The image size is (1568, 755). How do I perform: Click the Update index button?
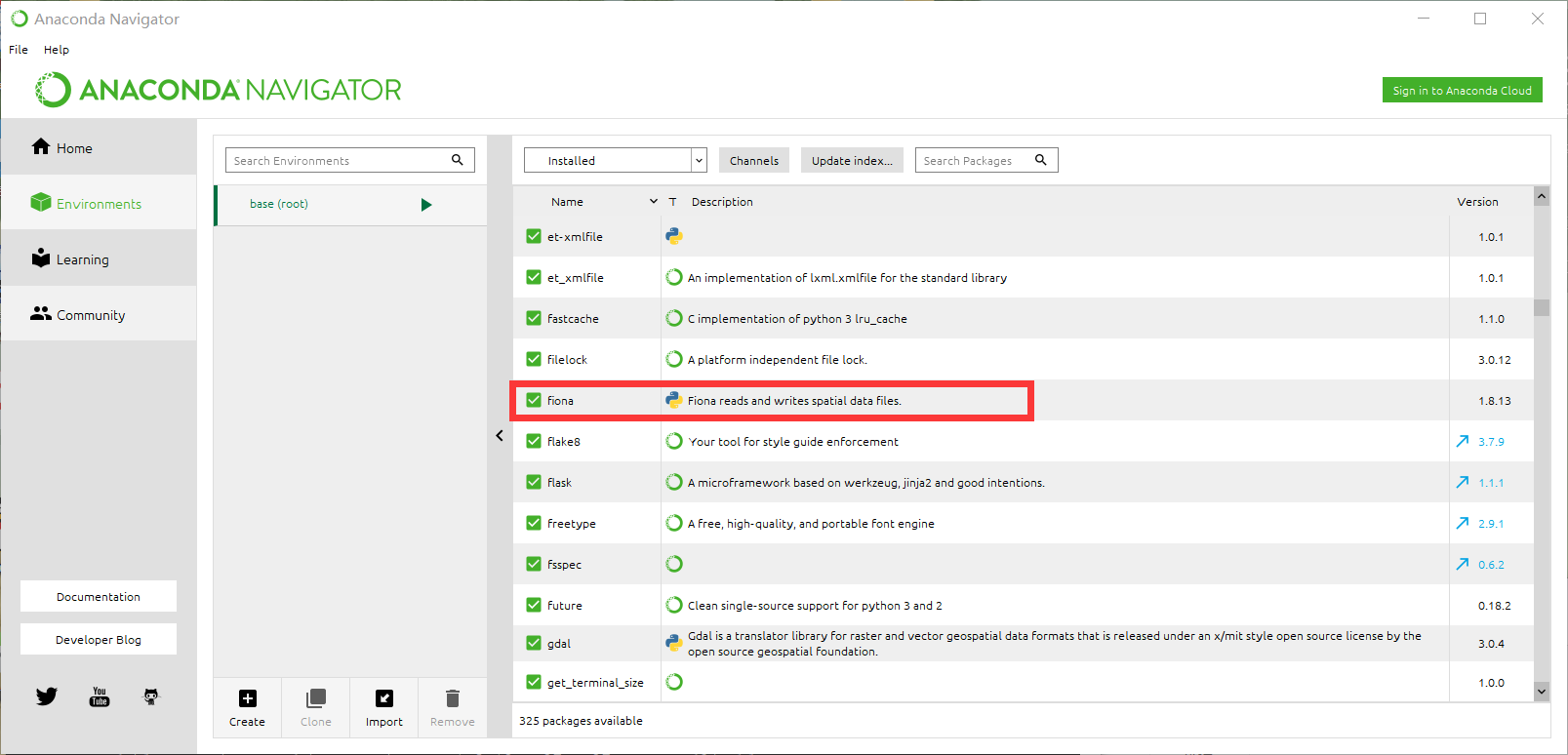pyautogui.click(x=852, y=160)
